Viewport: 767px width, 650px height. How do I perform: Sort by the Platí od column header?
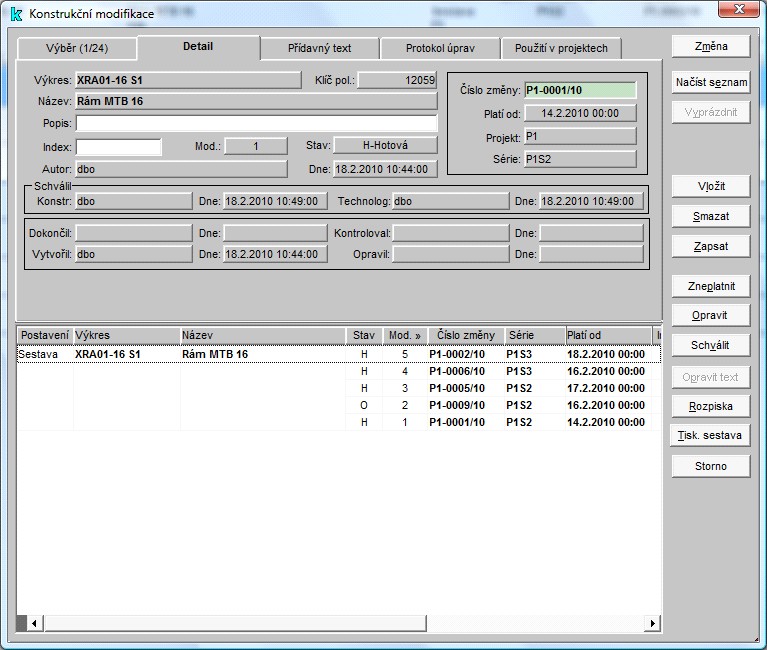609,336
